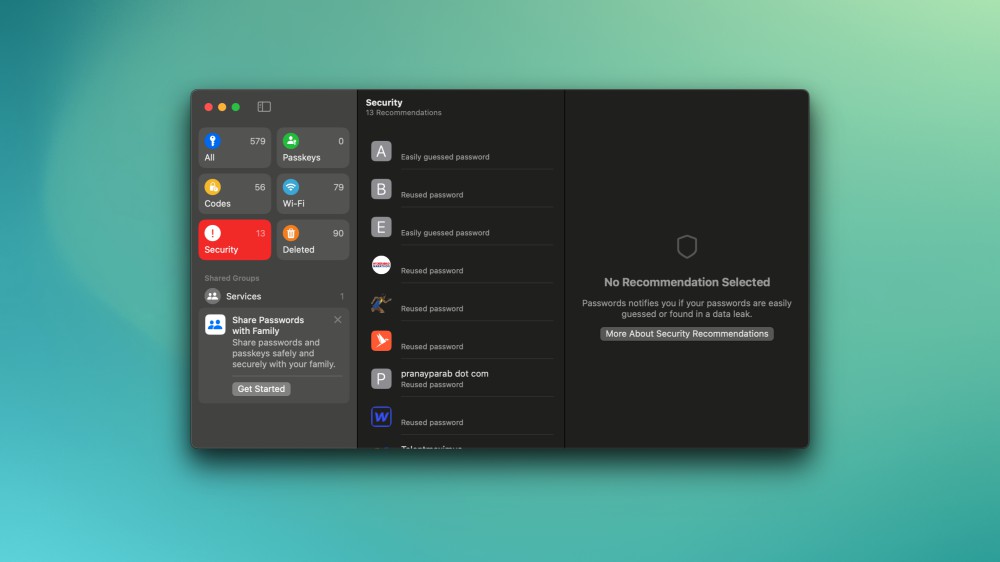Toggle the sidebar with the panel icon
The image size is (1000, 562).
click(264, 107)
